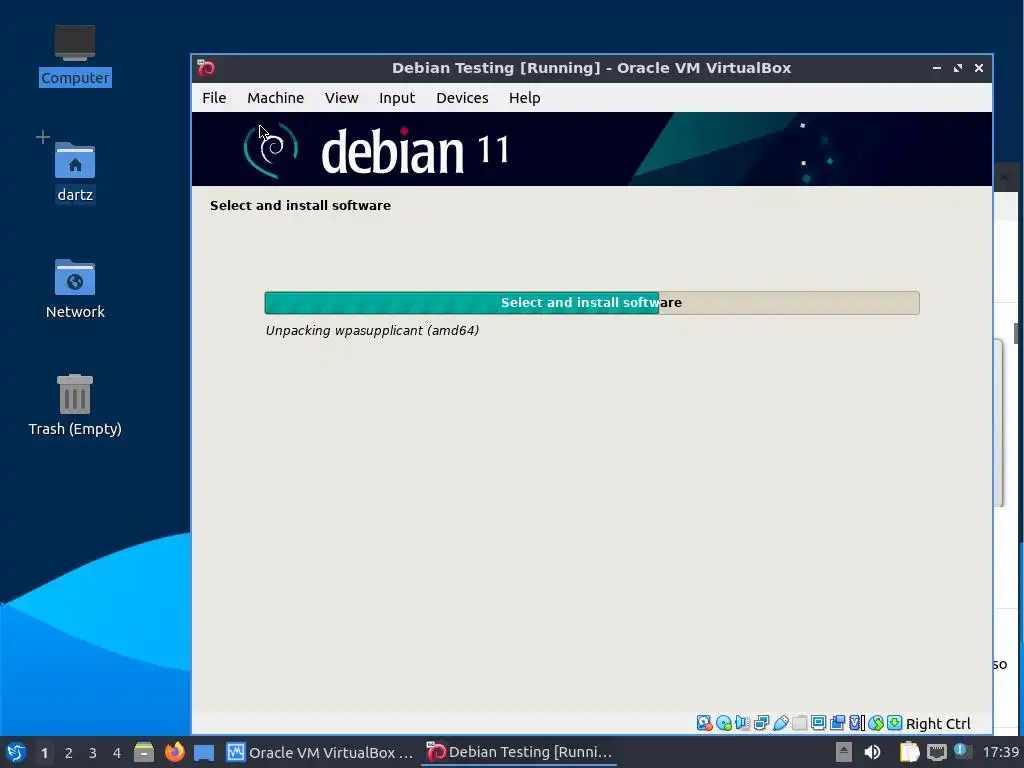Click the 17:39 clock in the taskbar

pyautogui.click(x=1000, y=752)
